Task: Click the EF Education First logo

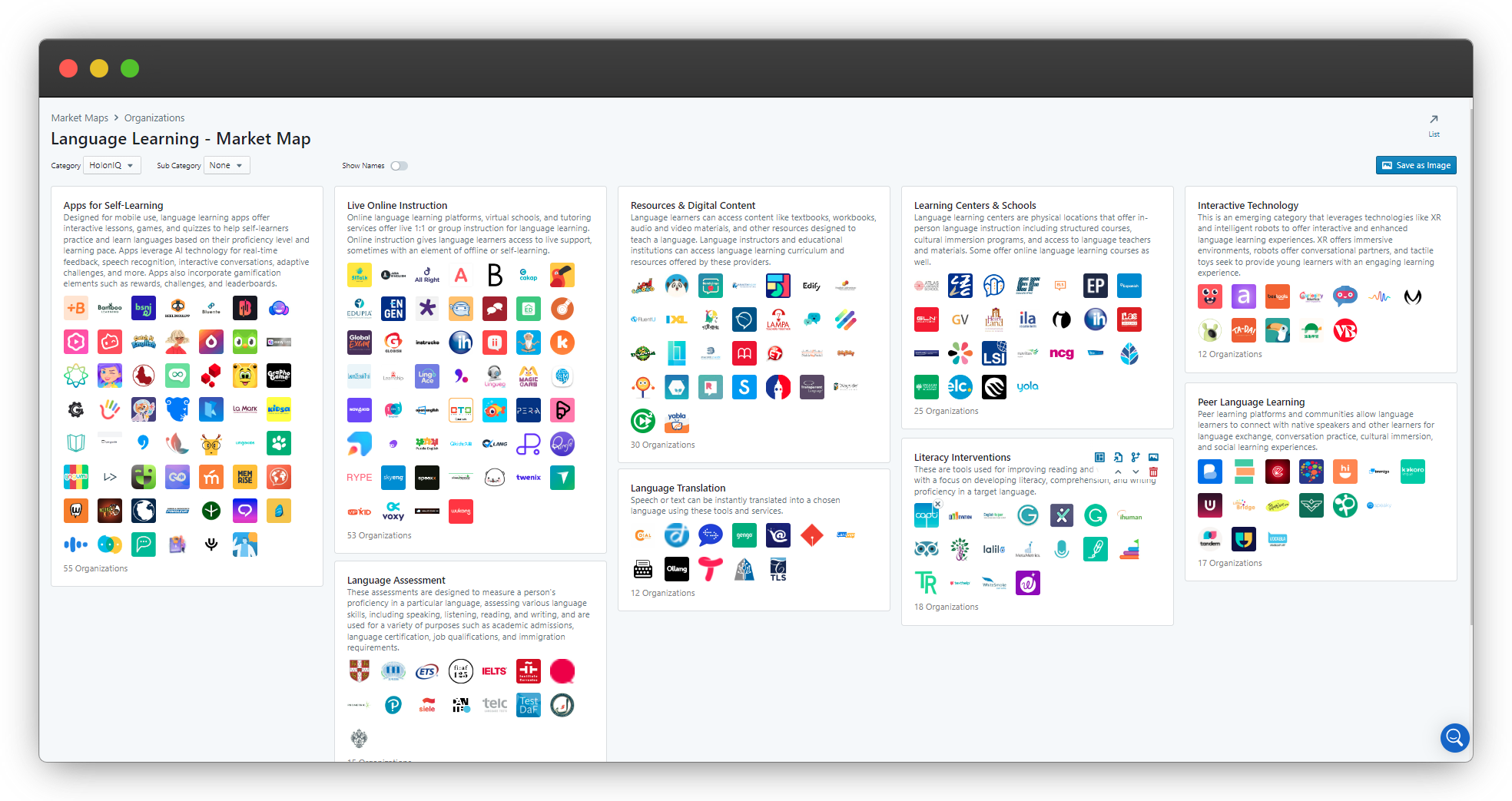Action: [1027, 286]
